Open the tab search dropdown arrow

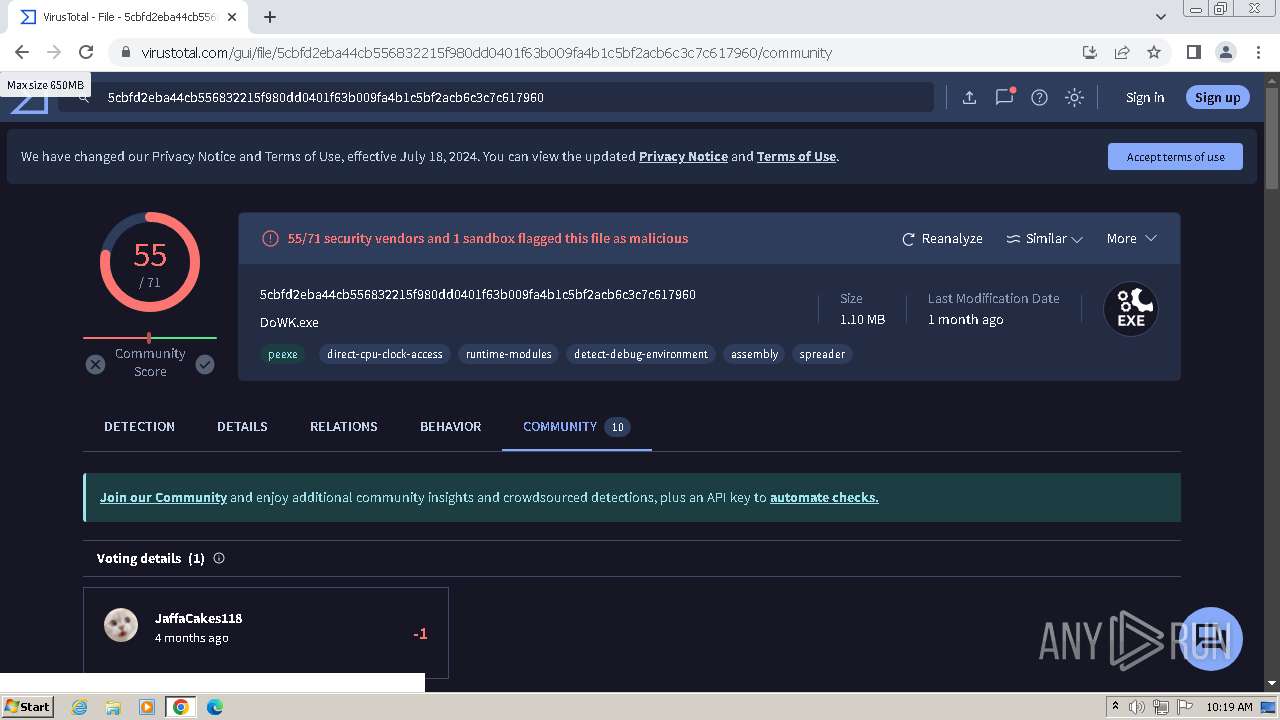pos(1160,17)
